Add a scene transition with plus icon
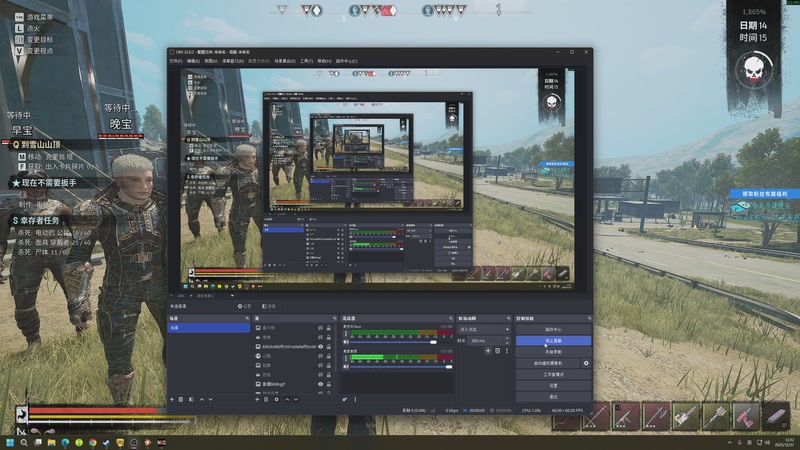 coord(488,351)
